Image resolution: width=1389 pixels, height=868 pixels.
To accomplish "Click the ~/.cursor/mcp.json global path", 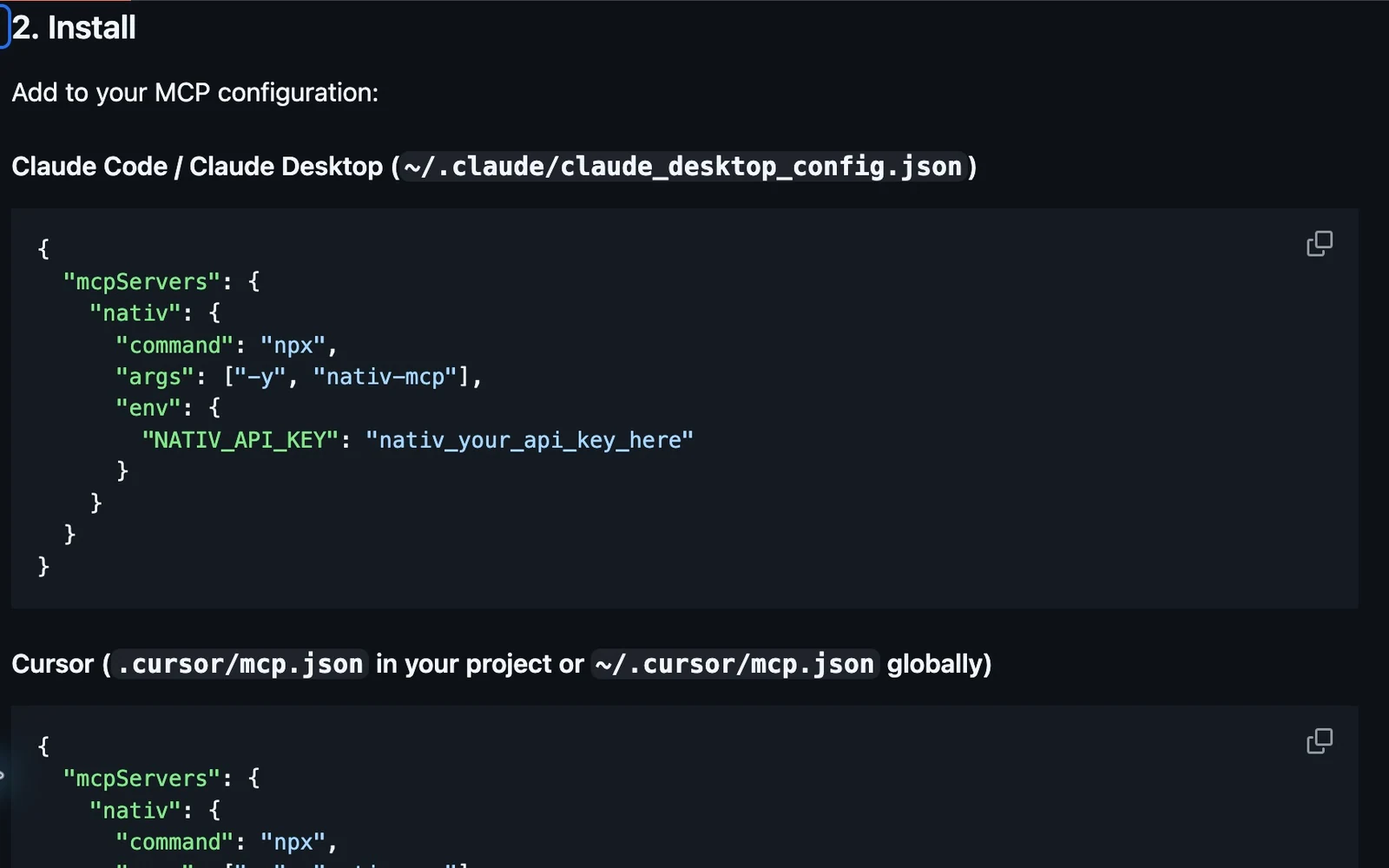I will click(734, 664).
